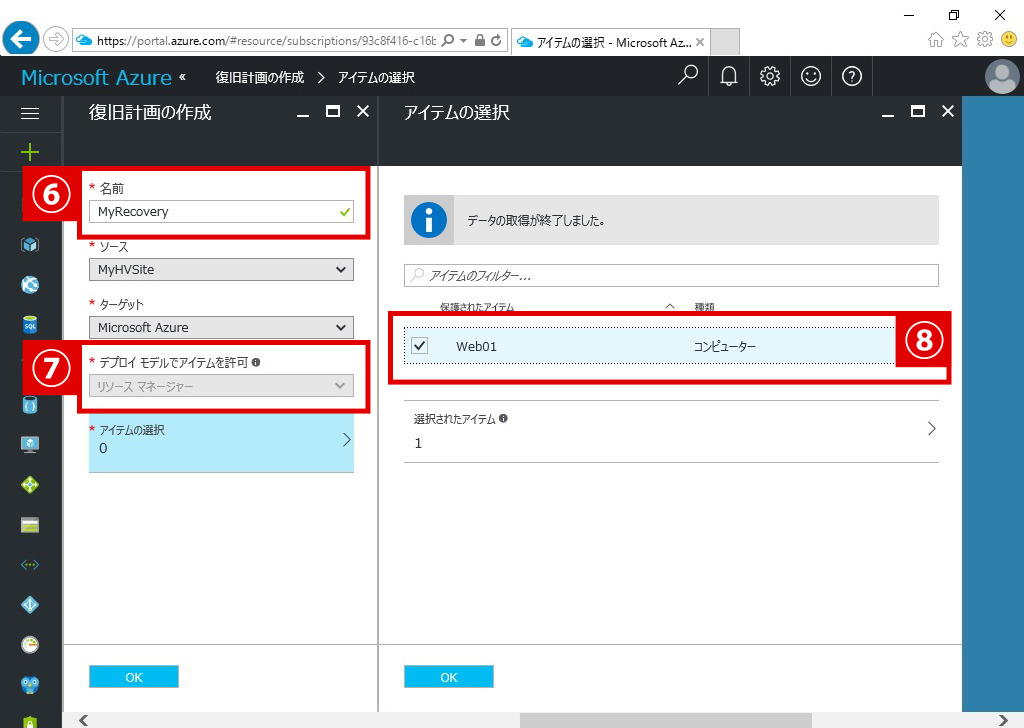
Task: Open portal settings gear
Action: pos(770,76)
